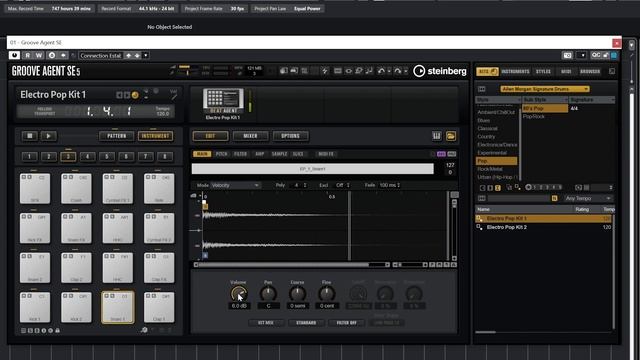Open the Options page
640x360 pixels.
[290, 136]
